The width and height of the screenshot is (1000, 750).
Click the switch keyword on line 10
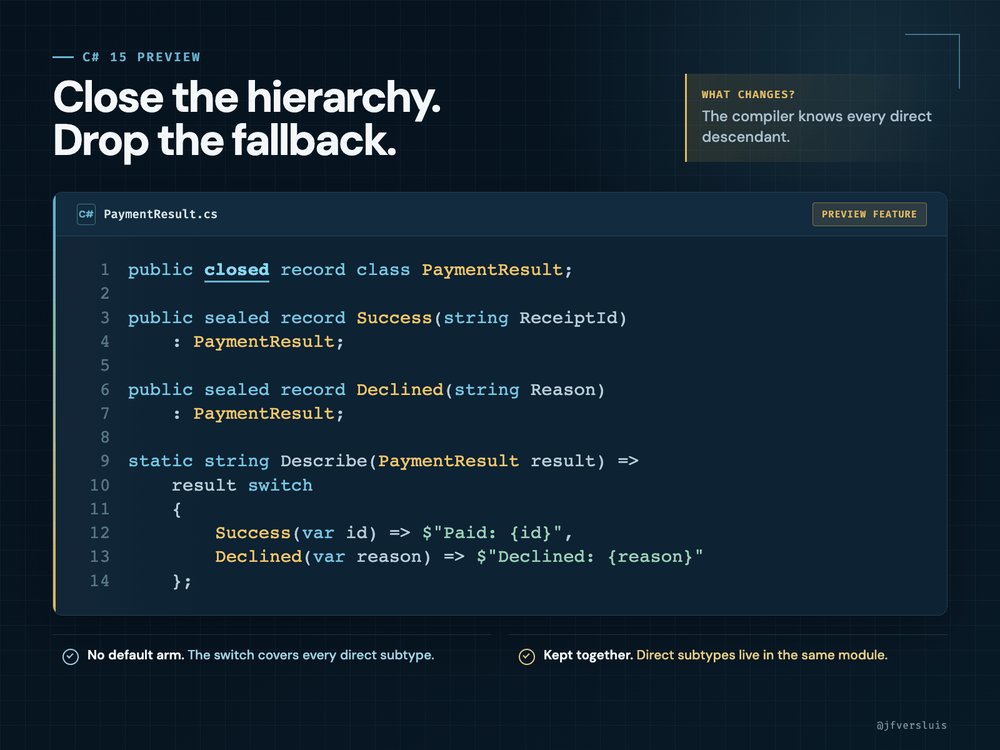click(280, 485)
